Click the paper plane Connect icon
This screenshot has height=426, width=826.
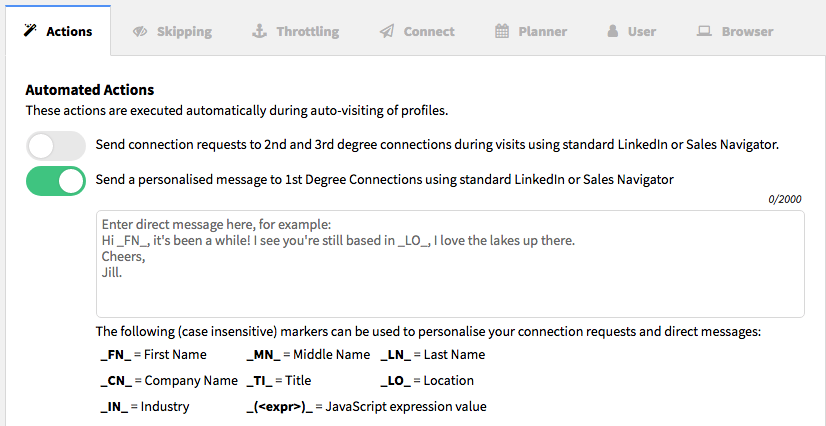pos(387,32)
